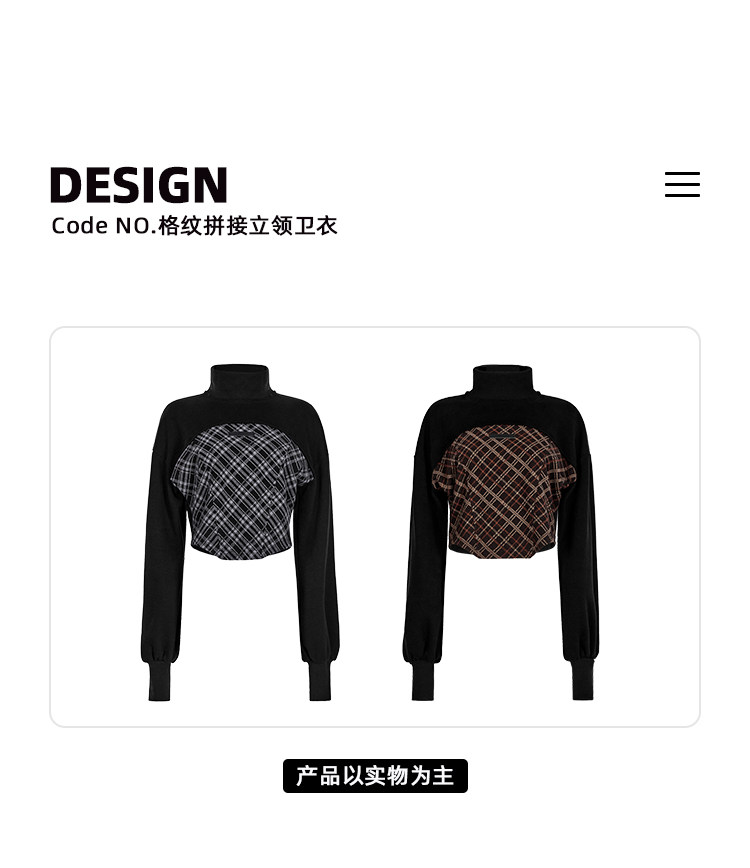Viewport: 750px width, 868px height.
Task: Click the right black sleeve of the brown plaid sweater
Action: (x=578, y=554)
